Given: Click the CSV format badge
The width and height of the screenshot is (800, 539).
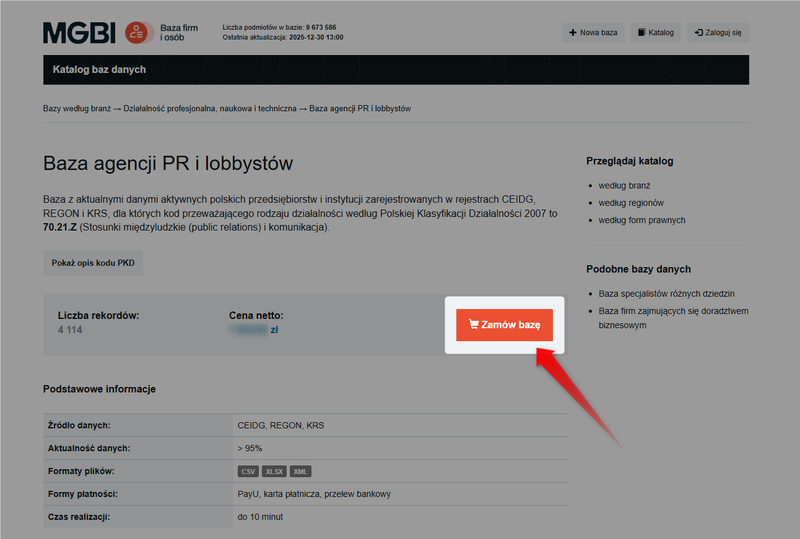Looking at the screenshot, I should pos(248,471).
